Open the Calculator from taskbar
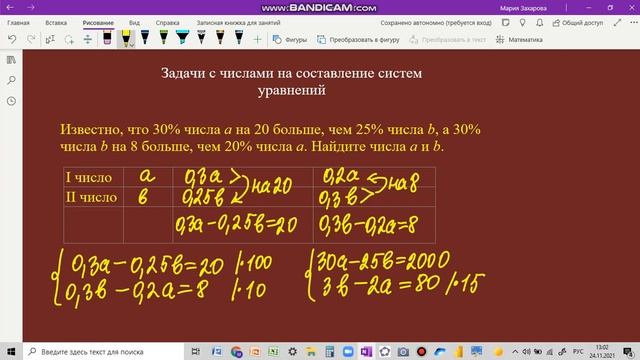 [329, 351]
